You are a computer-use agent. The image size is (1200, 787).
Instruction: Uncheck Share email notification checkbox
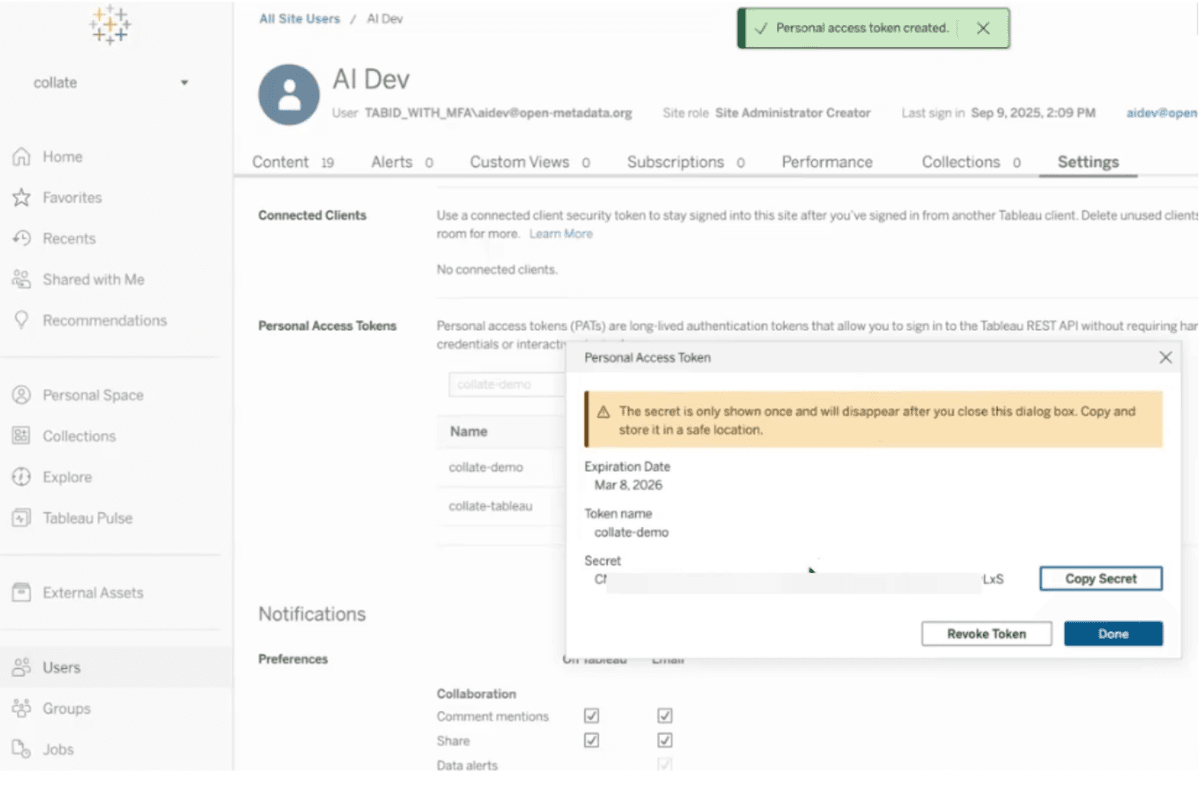point(665,741)
